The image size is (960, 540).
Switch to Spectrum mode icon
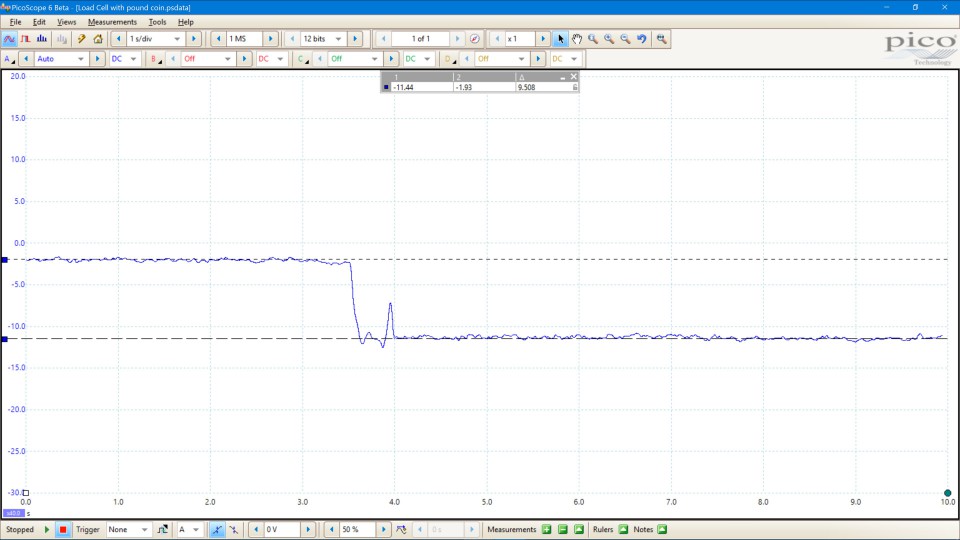click(42, 39)
